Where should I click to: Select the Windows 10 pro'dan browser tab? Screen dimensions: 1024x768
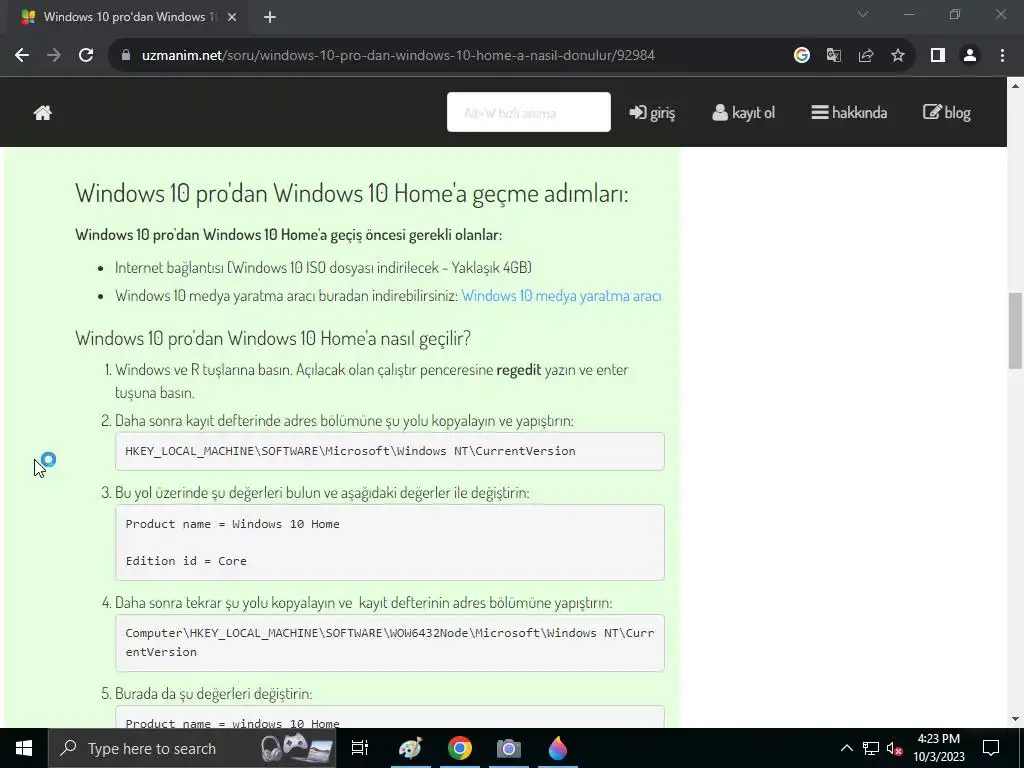point(124,17)
